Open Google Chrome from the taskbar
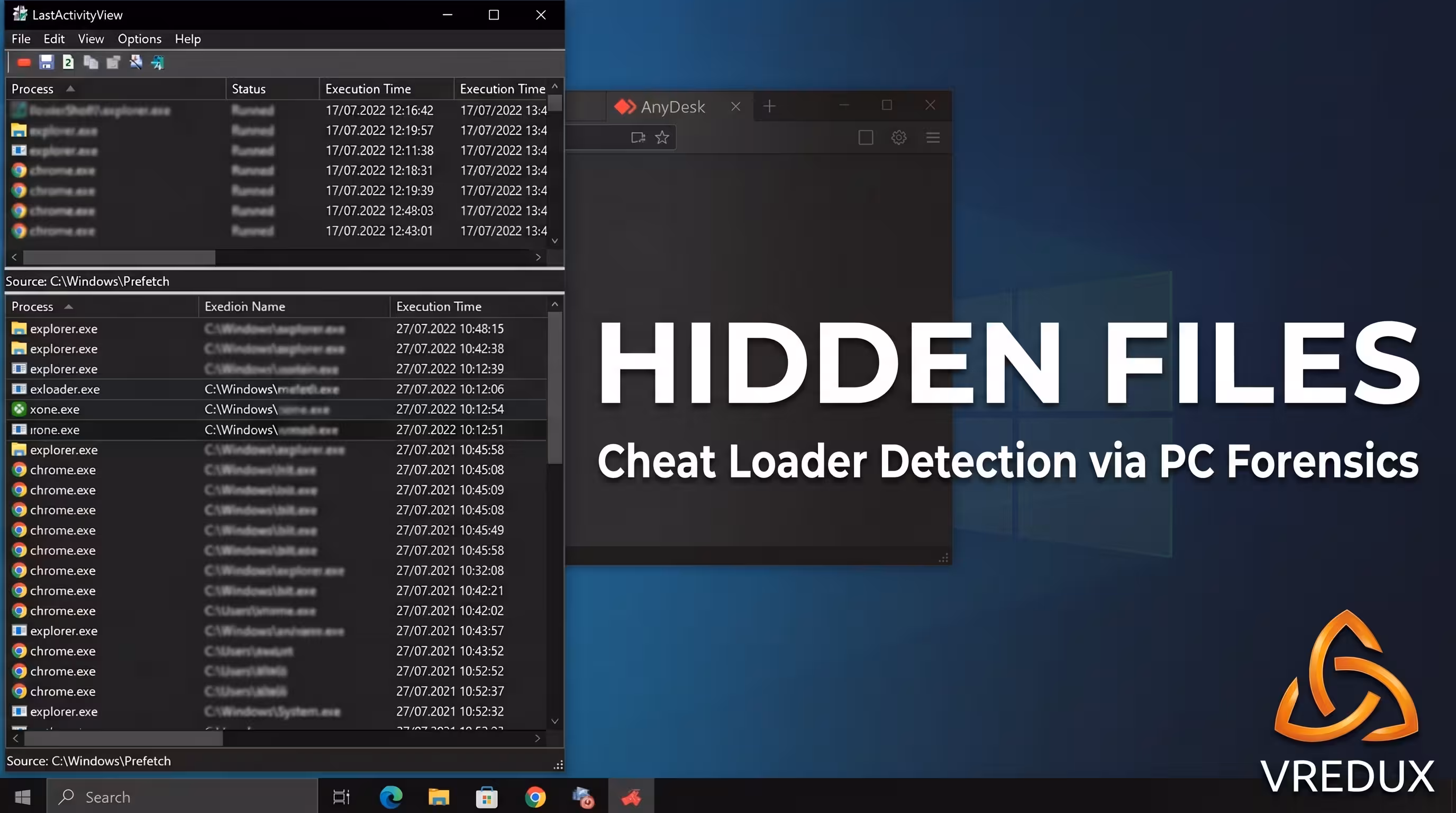The height and width of the screenshot is (813, 1456). click(x=535, y=797)
